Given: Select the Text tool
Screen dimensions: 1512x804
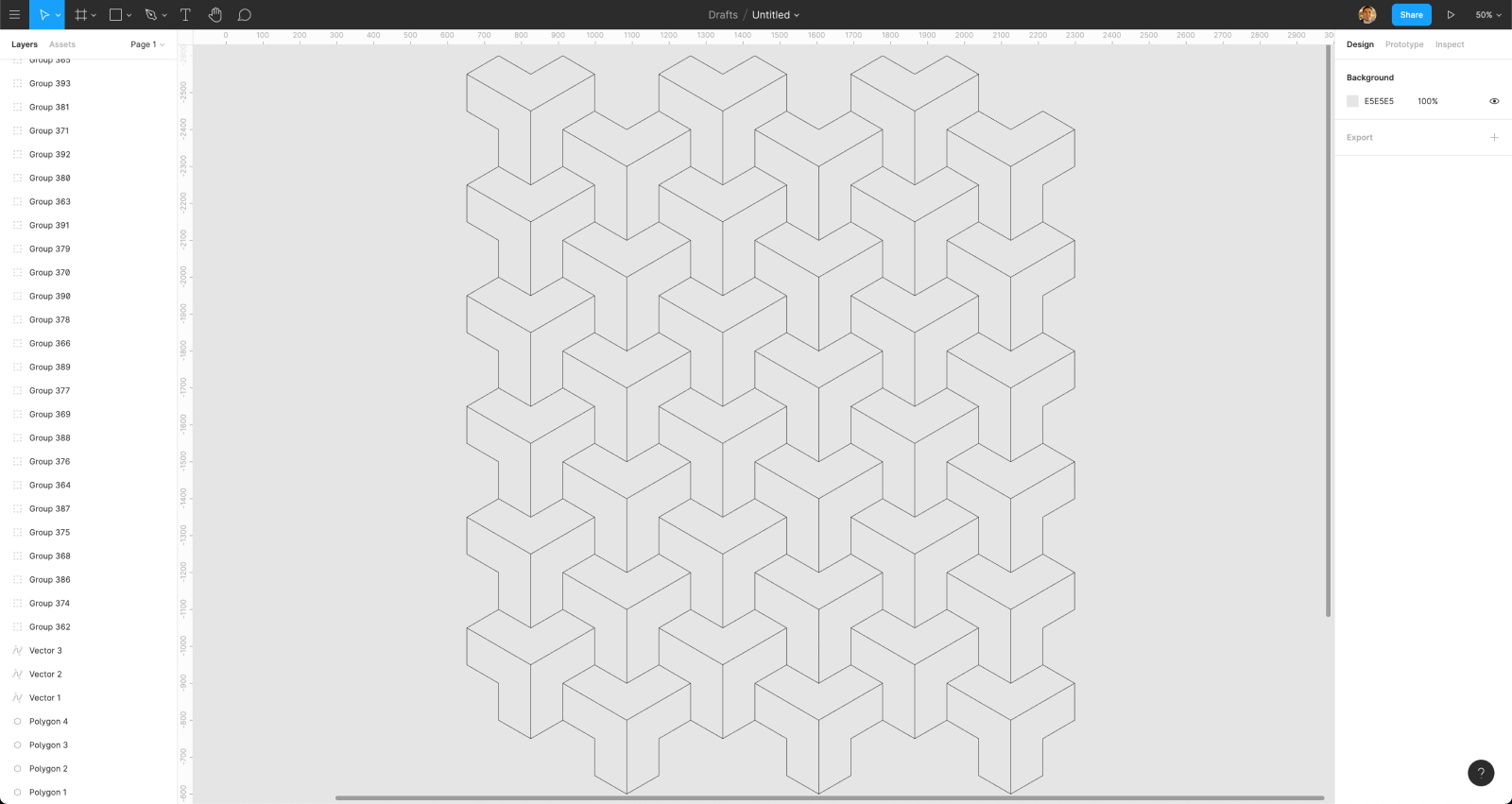Looking at the screenshot, I should (185, 14).
